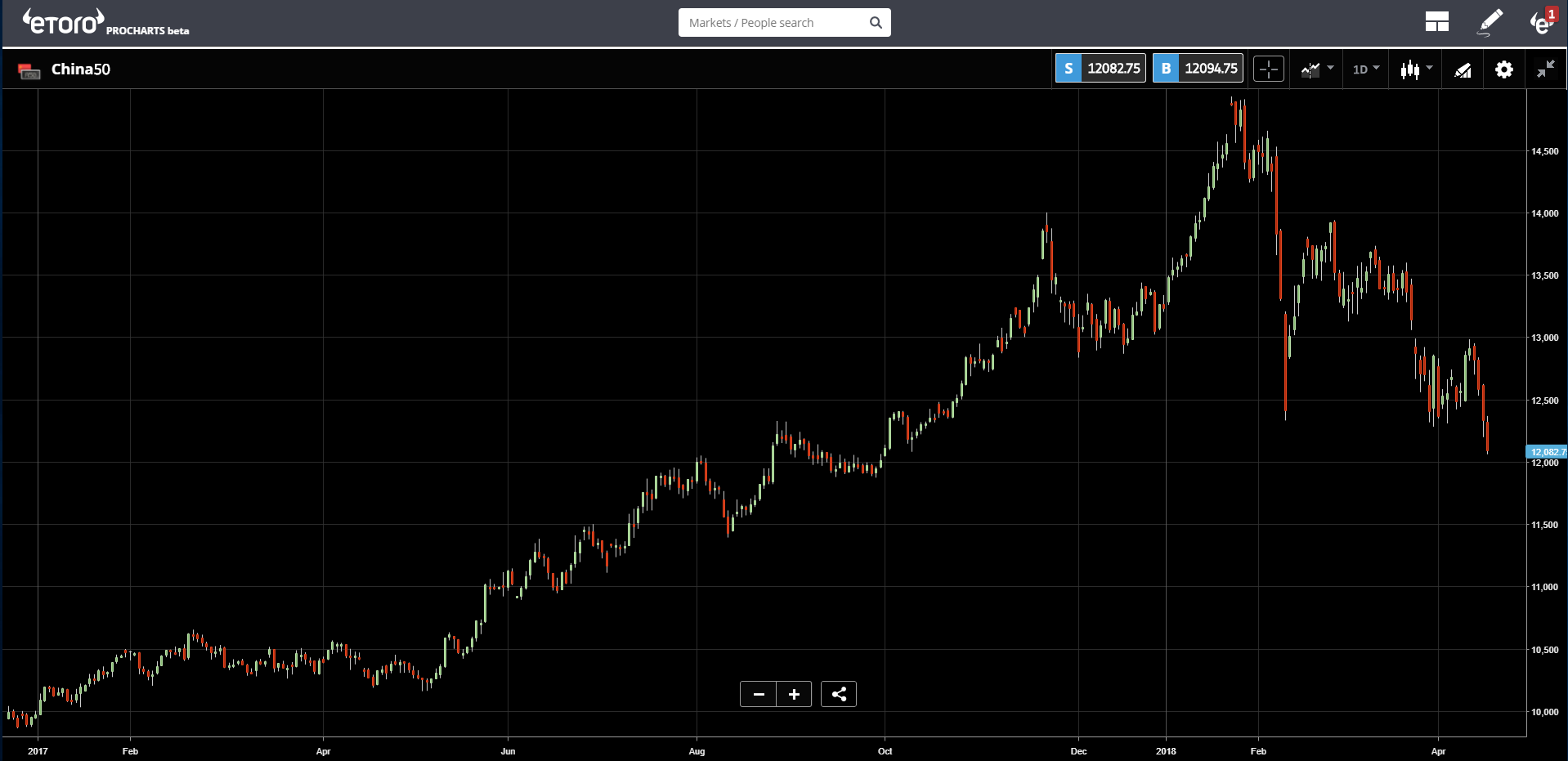Open eToro notifications icon with badge

click(1543, 21)
